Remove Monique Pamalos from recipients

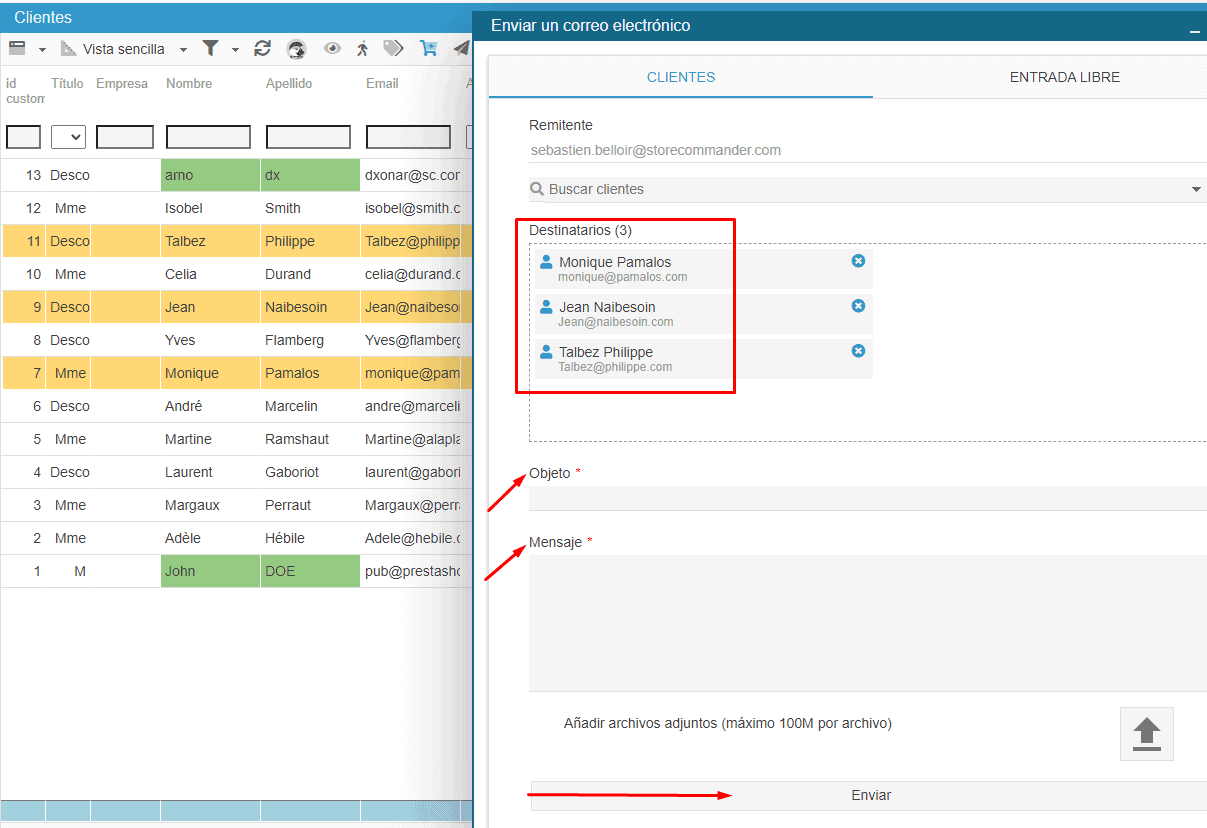858,261
